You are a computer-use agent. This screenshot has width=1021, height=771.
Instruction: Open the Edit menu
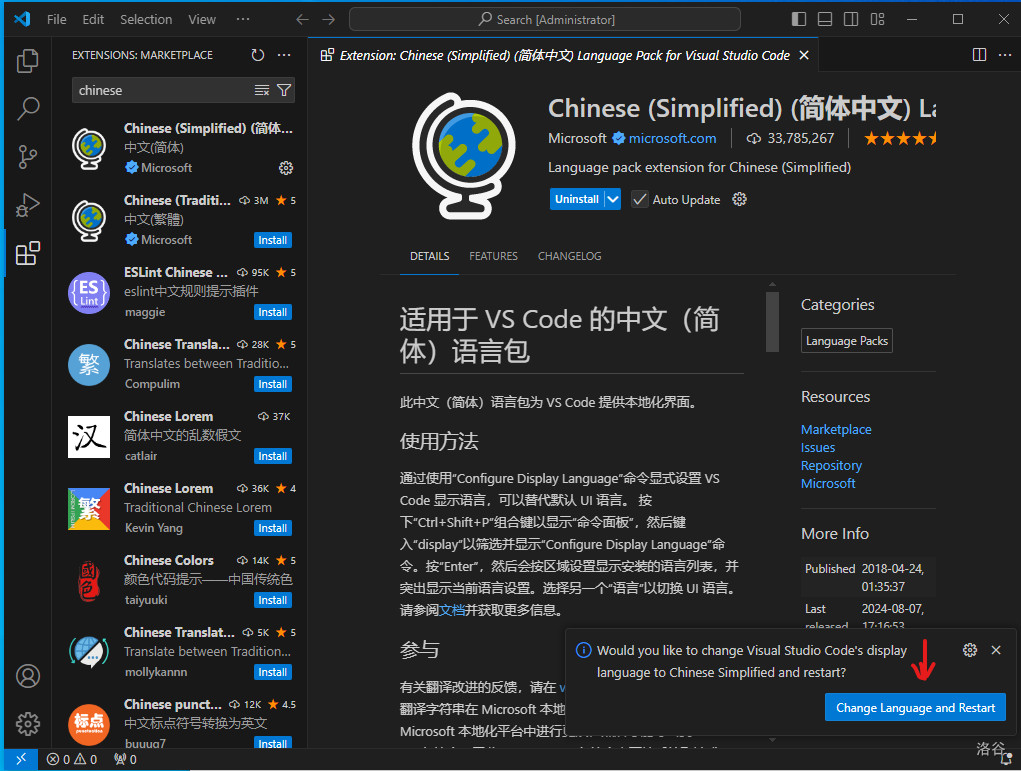[x=93, y=20]
